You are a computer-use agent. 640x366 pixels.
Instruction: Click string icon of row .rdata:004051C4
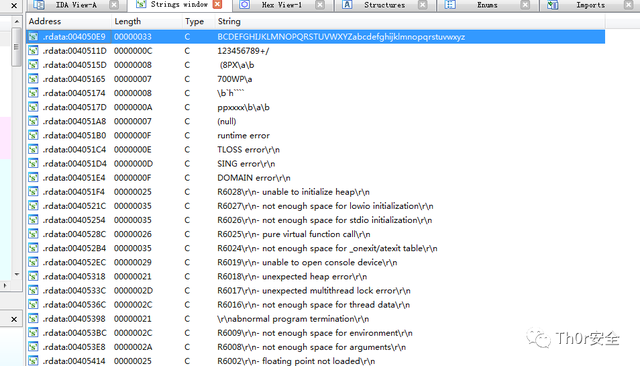[33, 150]
